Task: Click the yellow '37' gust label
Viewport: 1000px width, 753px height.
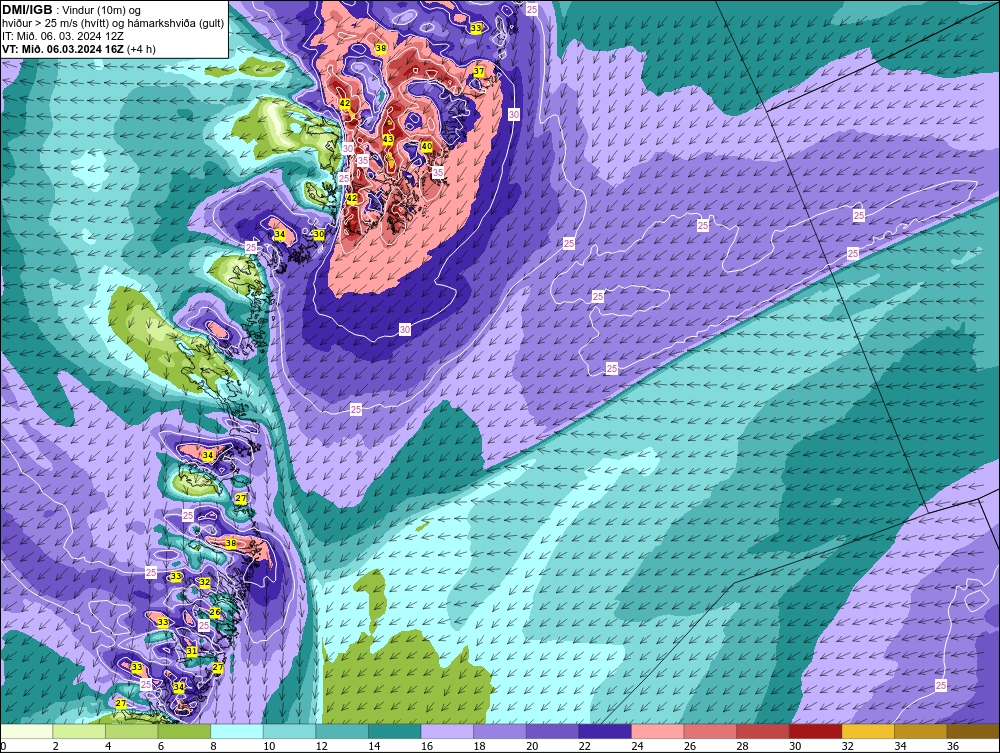Action: coord(479,71)
